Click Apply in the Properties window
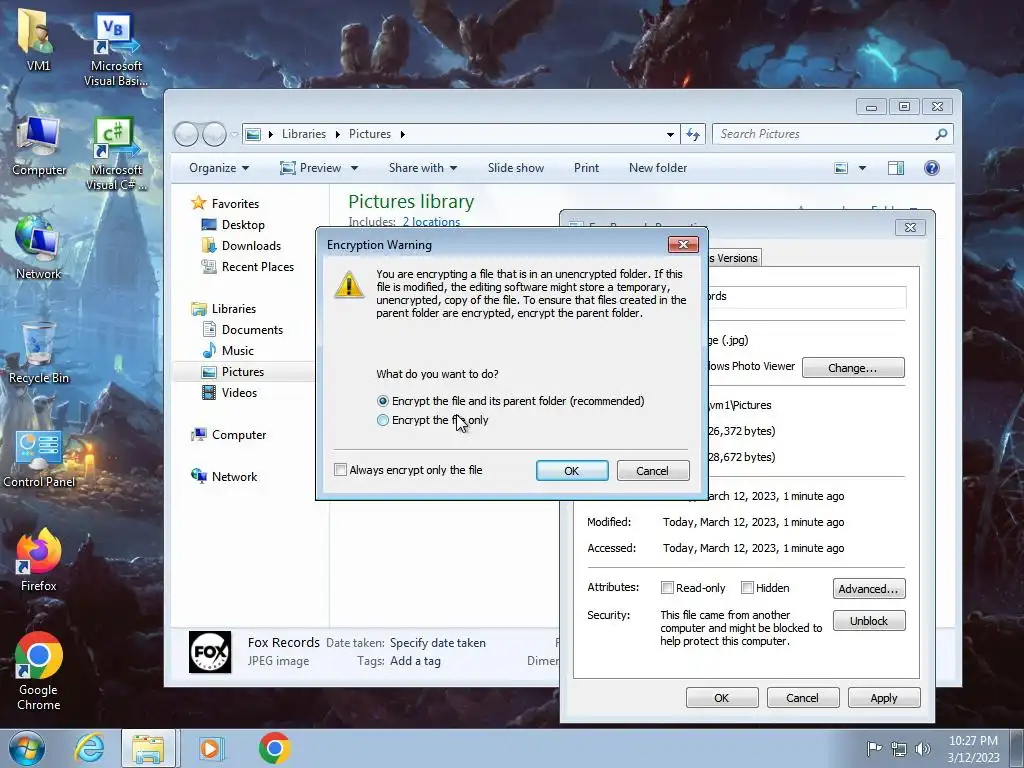This screenshot has height=768, width=1024. pos(884,697)
